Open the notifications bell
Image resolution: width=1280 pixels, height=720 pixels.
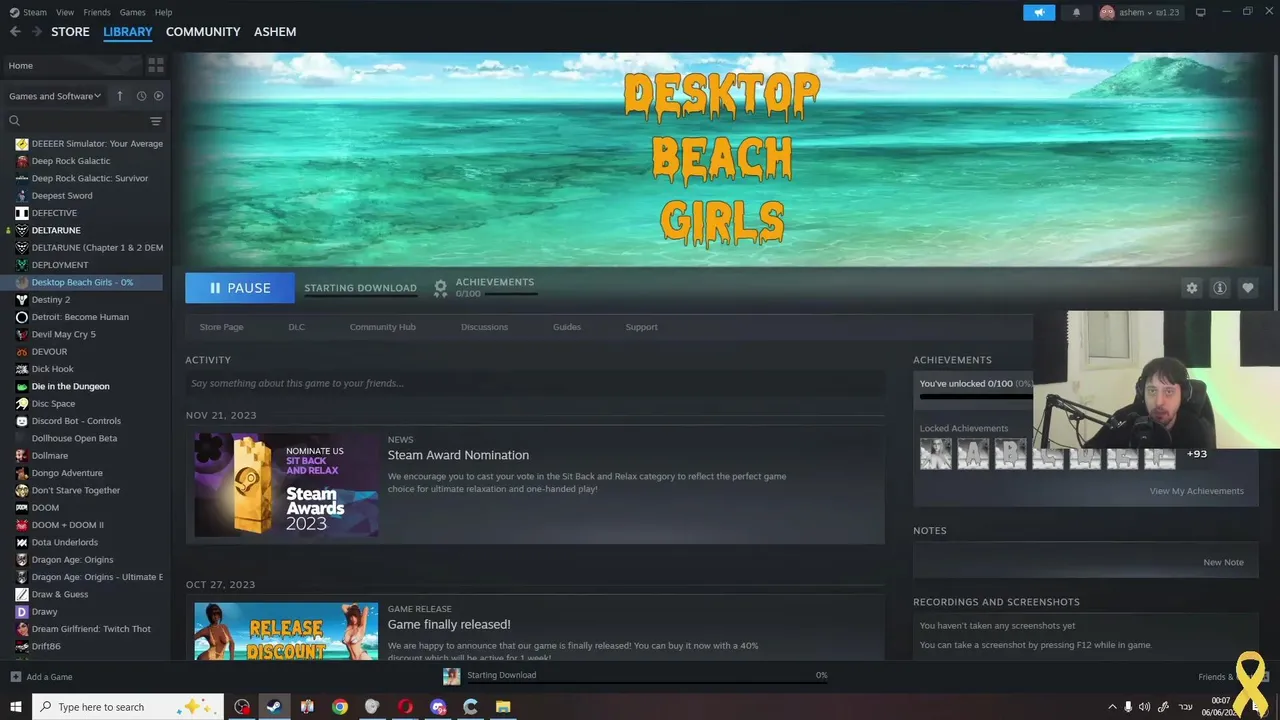point(1076,12)
